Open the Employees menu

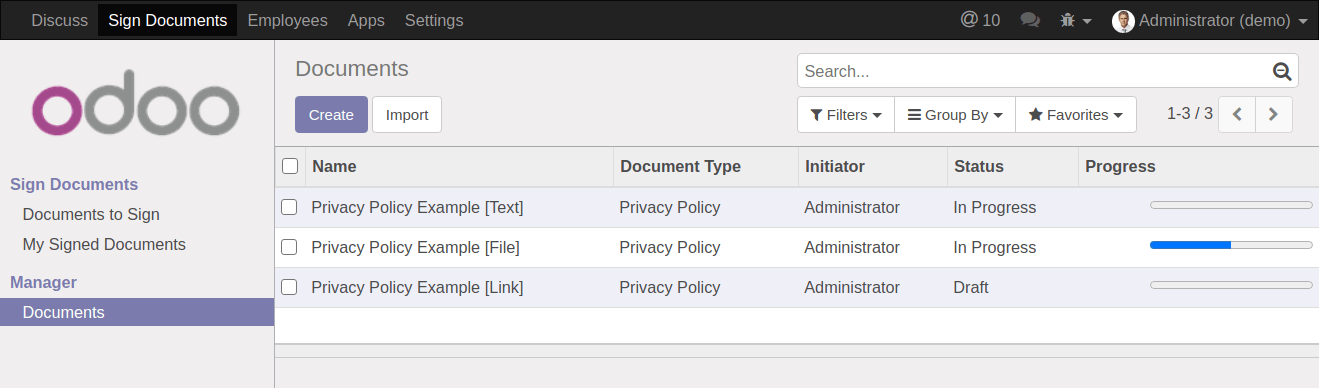point(287,20)
